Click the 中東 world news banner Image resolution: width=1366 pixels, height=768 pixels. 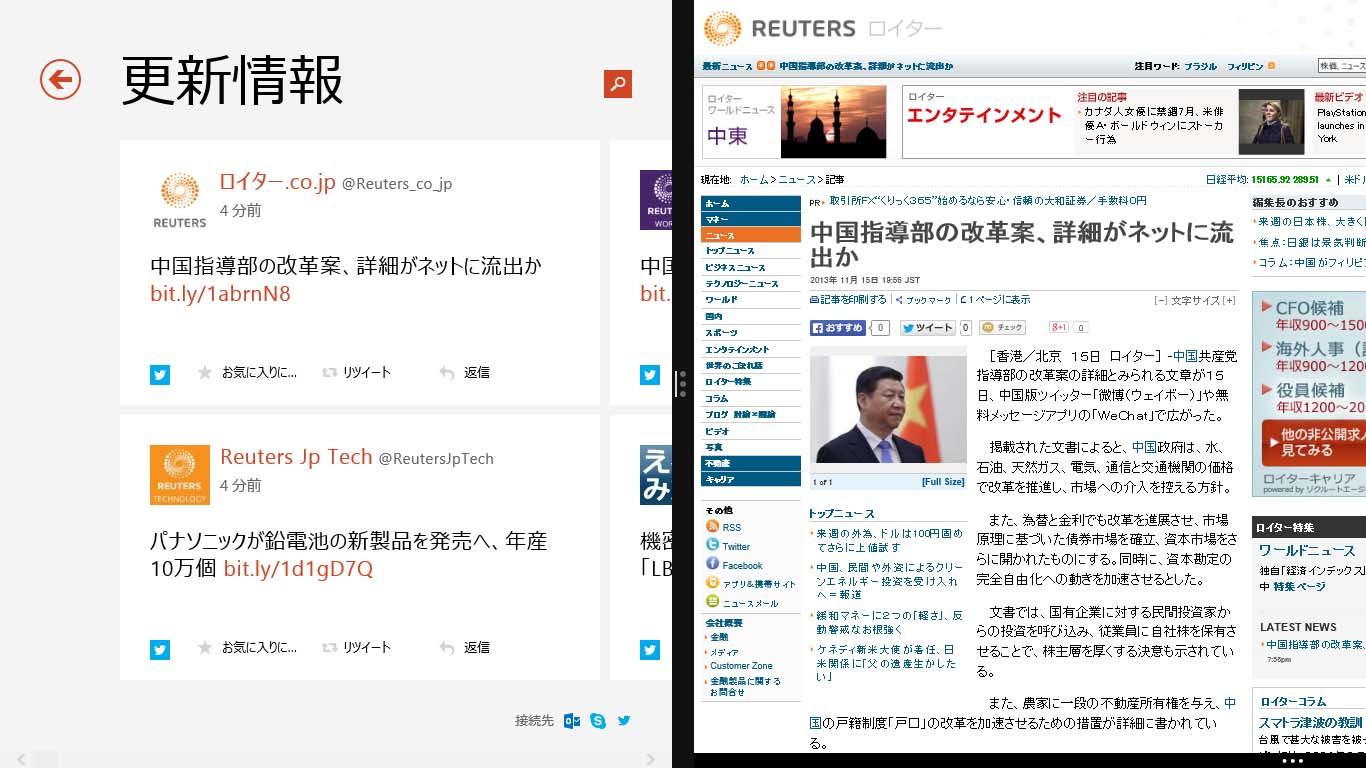click(x=794, y=122)
